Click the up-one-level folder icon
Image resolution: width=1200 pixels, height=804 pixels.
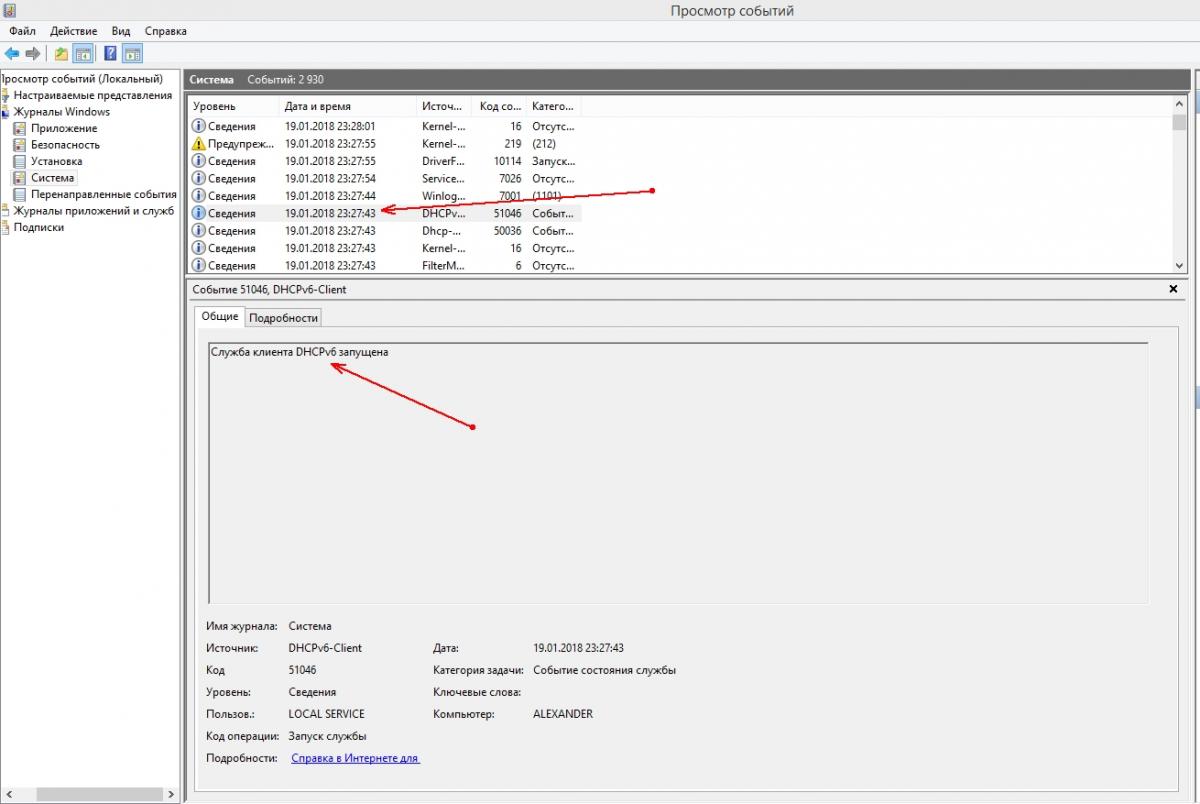coord(62,54)
